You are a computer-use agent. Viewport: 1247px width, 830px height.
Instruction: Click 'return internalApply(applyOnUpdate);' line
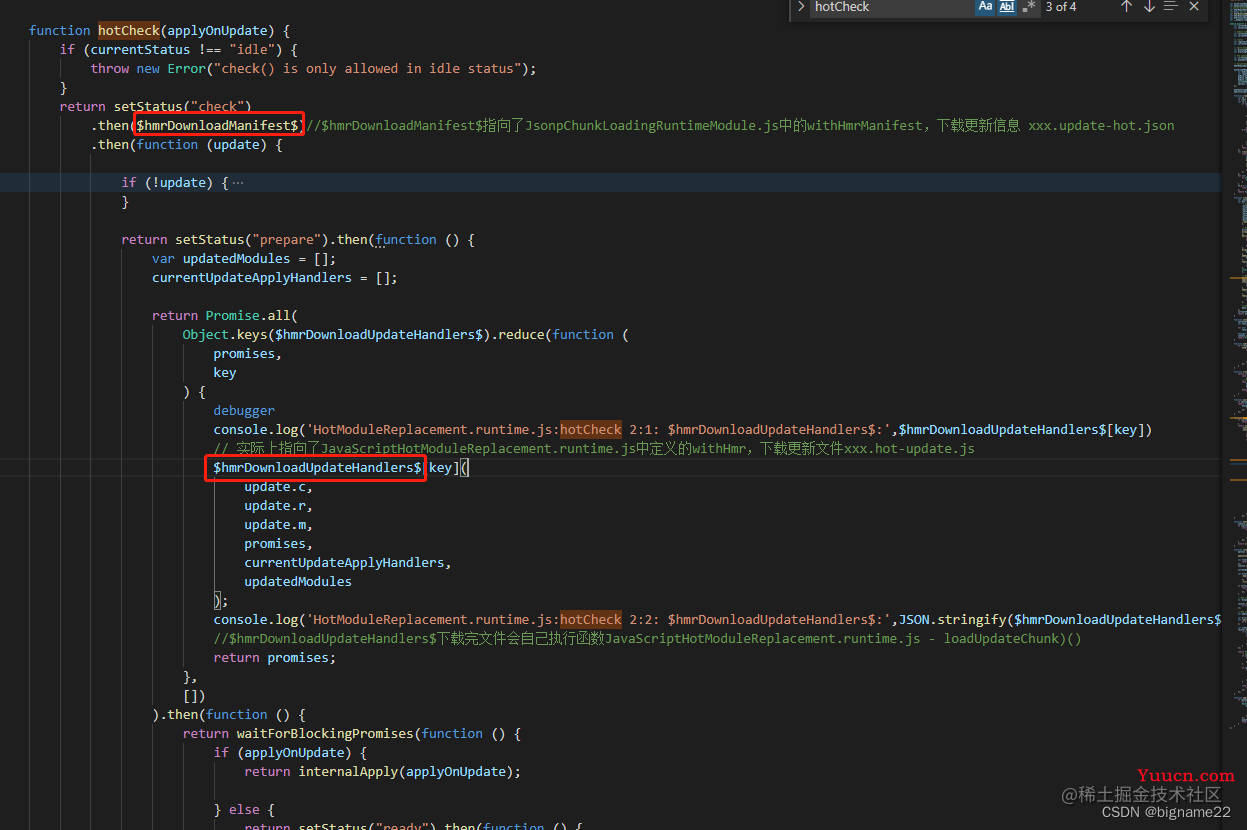pos(383,772)
